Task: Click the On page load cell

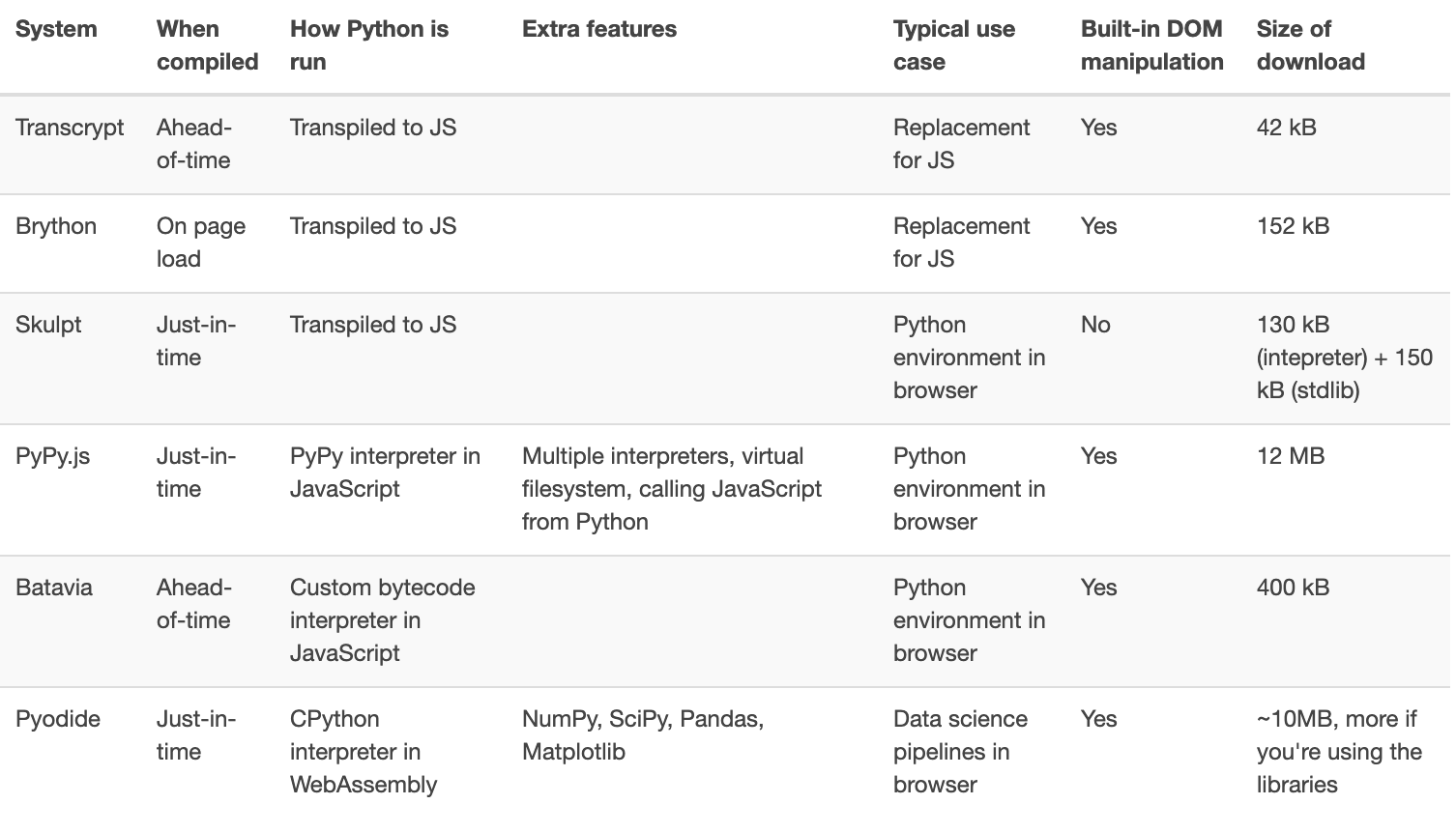Action: pos(200,243)
